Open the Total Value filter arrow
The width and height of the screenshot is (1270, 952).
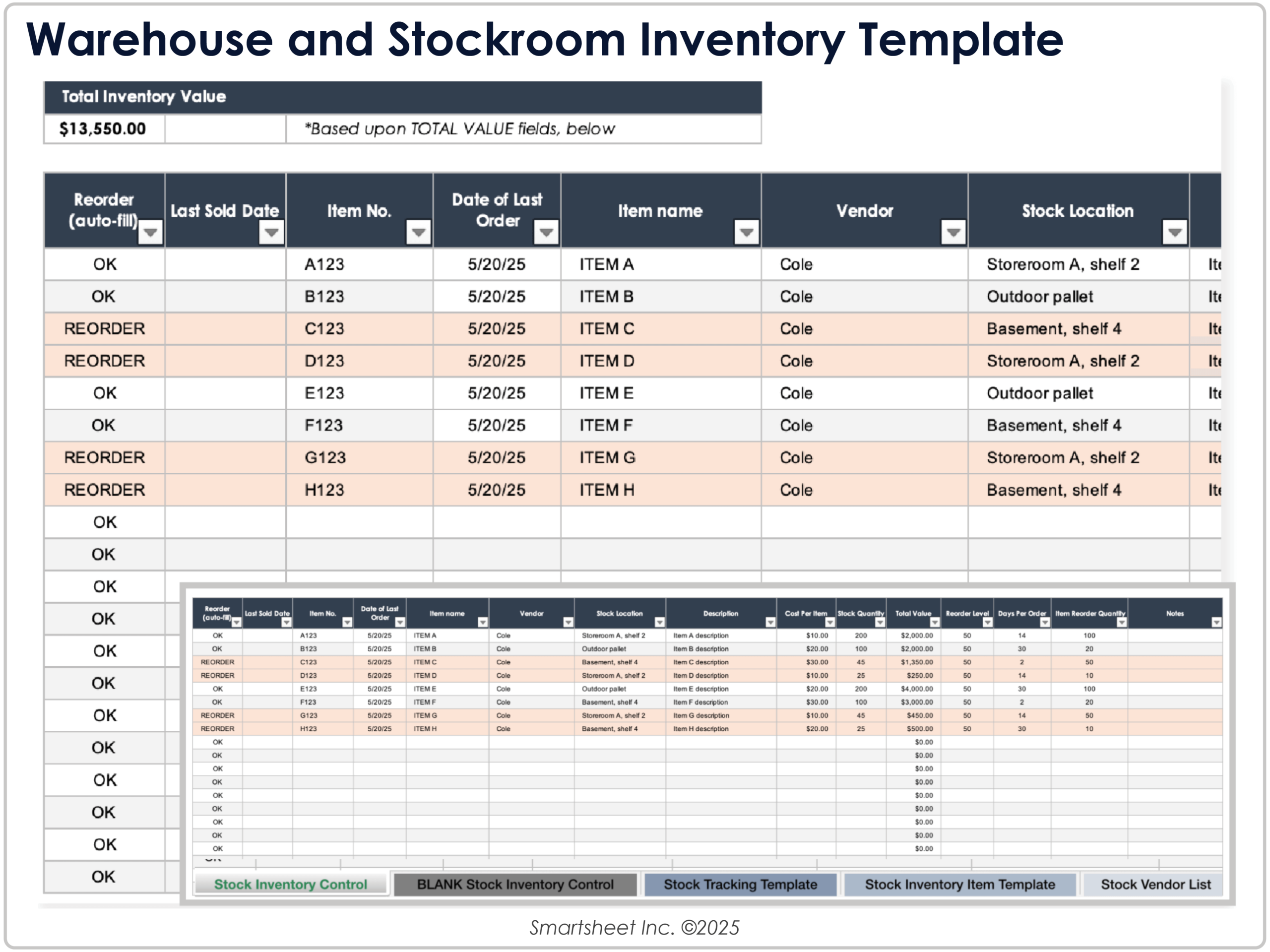coord(934,622)
